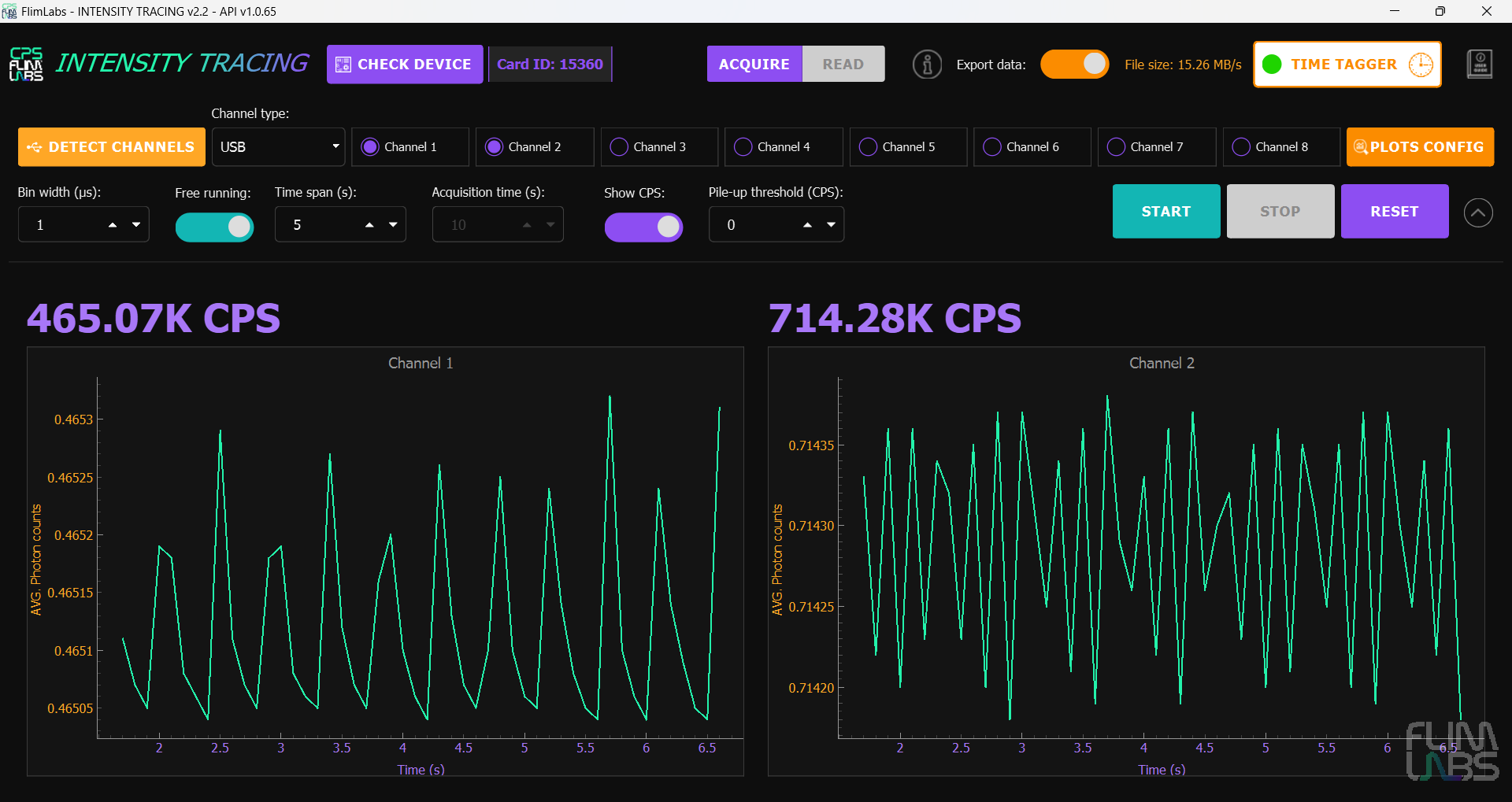Image resolution: width=1512 pixels, height=802 pixels.
Task: Click the Channel 2 plot title
Action: point(1162,363)
